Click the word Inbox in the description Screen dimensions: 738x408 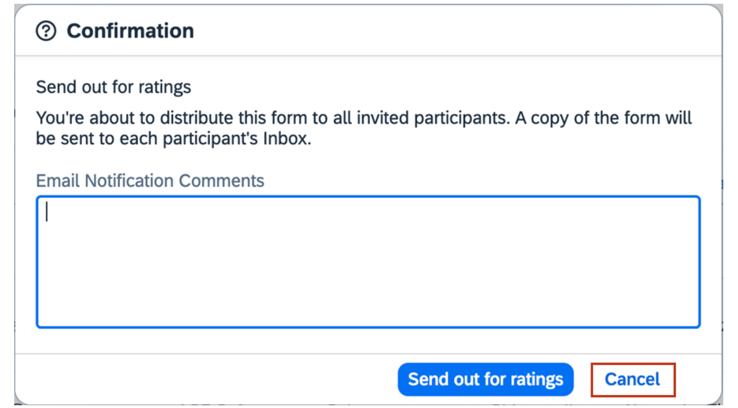[284, 140]
